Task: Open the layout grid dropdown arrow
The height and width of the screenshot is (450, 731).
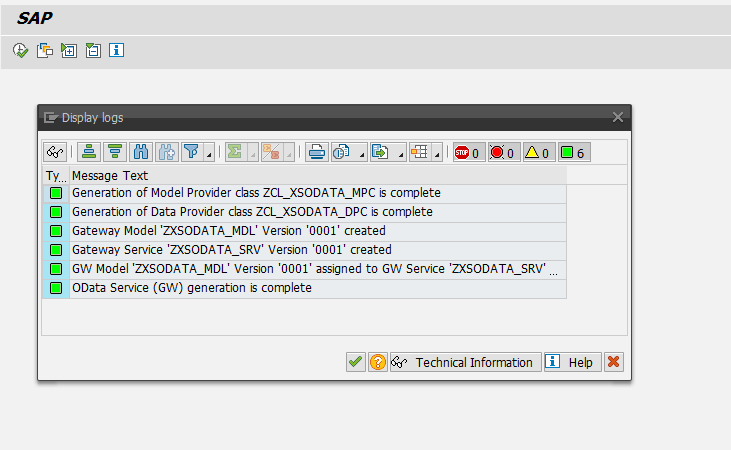Action: point(438,155)
